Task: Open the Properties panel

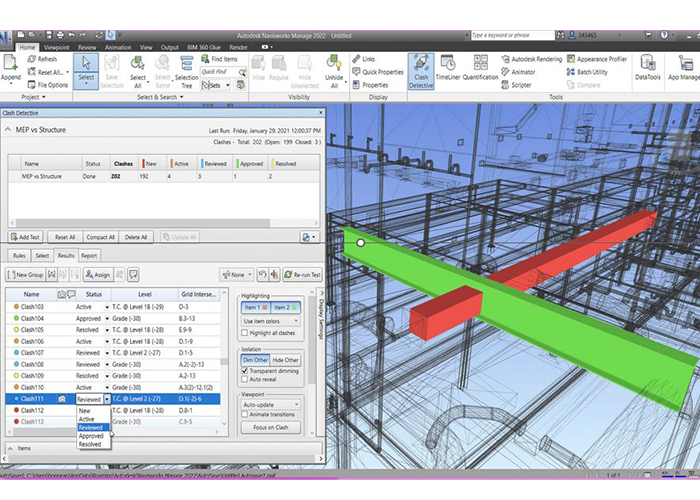Action: pos(371,85)
